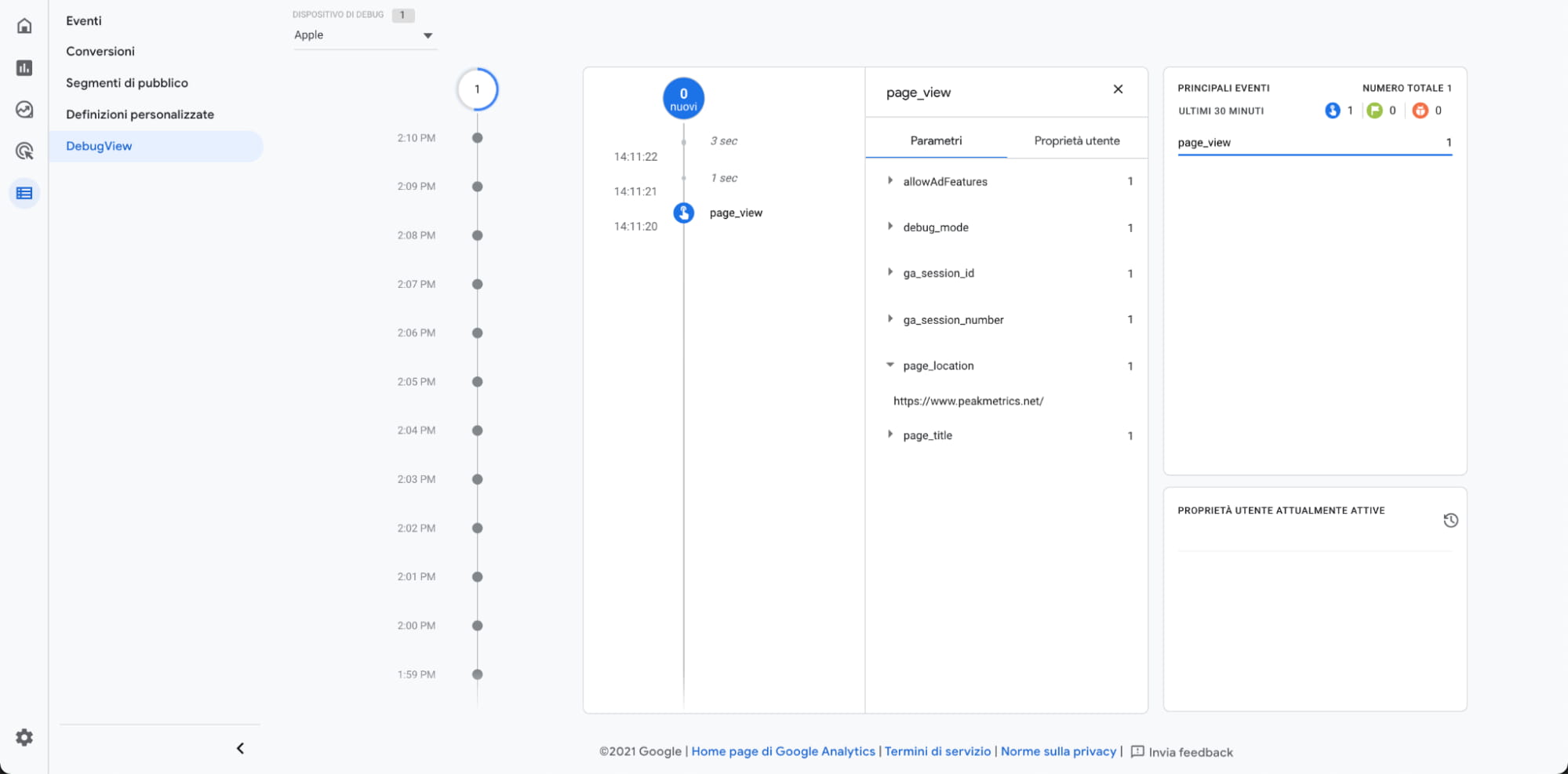The width and height of the screenshot is (1568, 774).
Task: Expand the ga_session_id parameter
Action: (x=890, y=273)
